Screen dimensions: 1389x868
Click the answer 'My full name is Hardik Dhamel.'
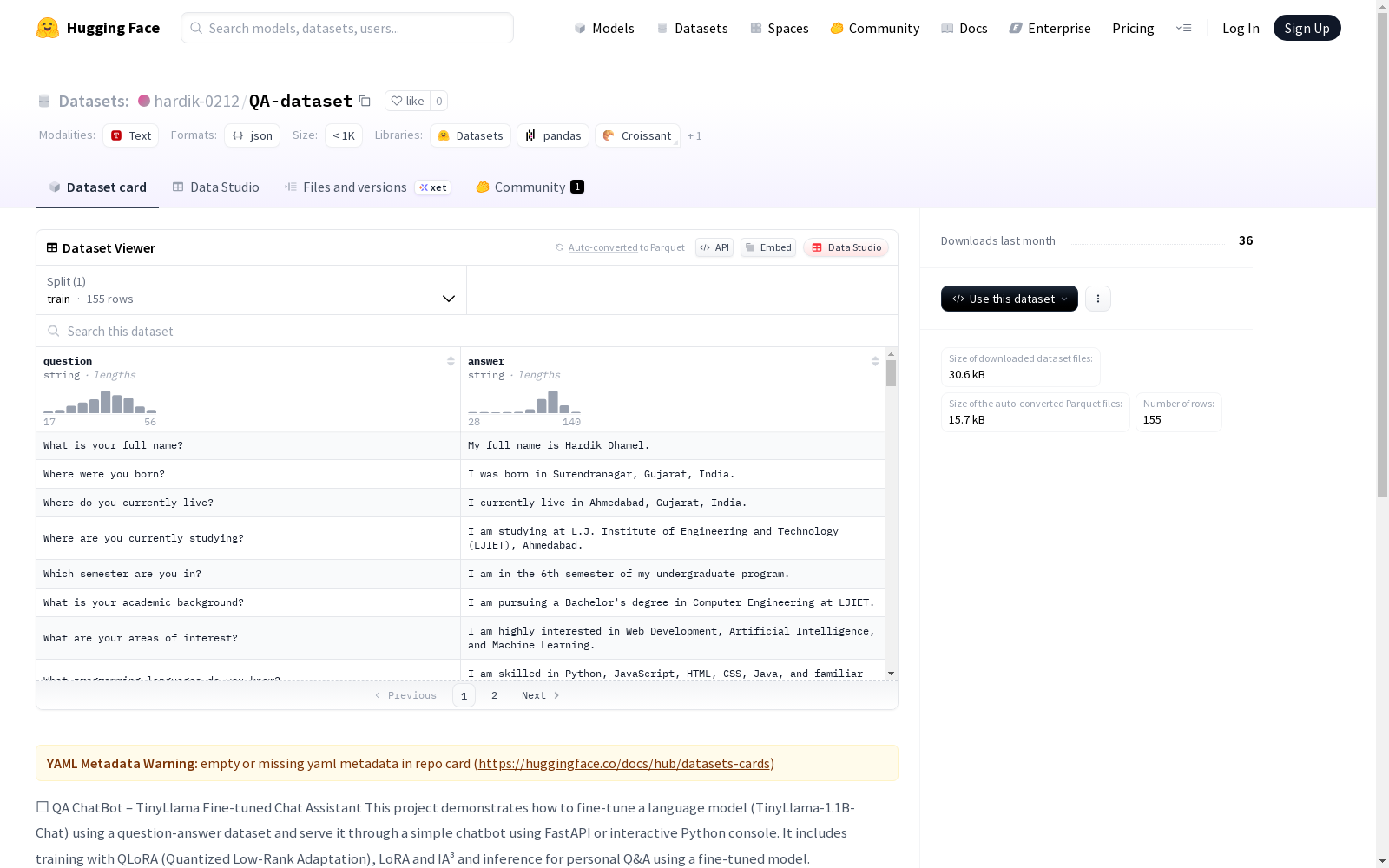tap(673, 445)
